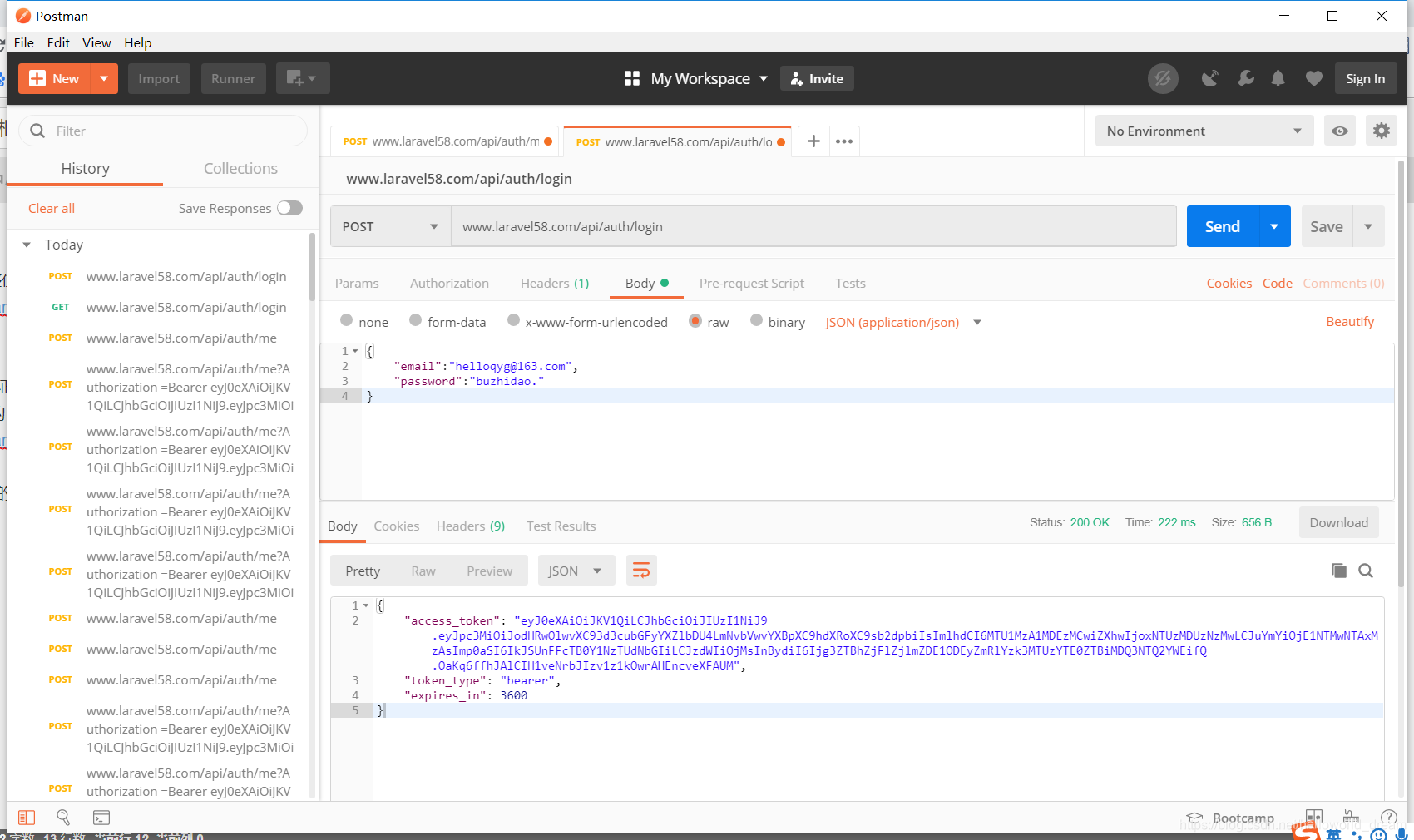Open the Help menu
Image resolution: width=1414 pixels, height=840 pixels.
point(138,42)
